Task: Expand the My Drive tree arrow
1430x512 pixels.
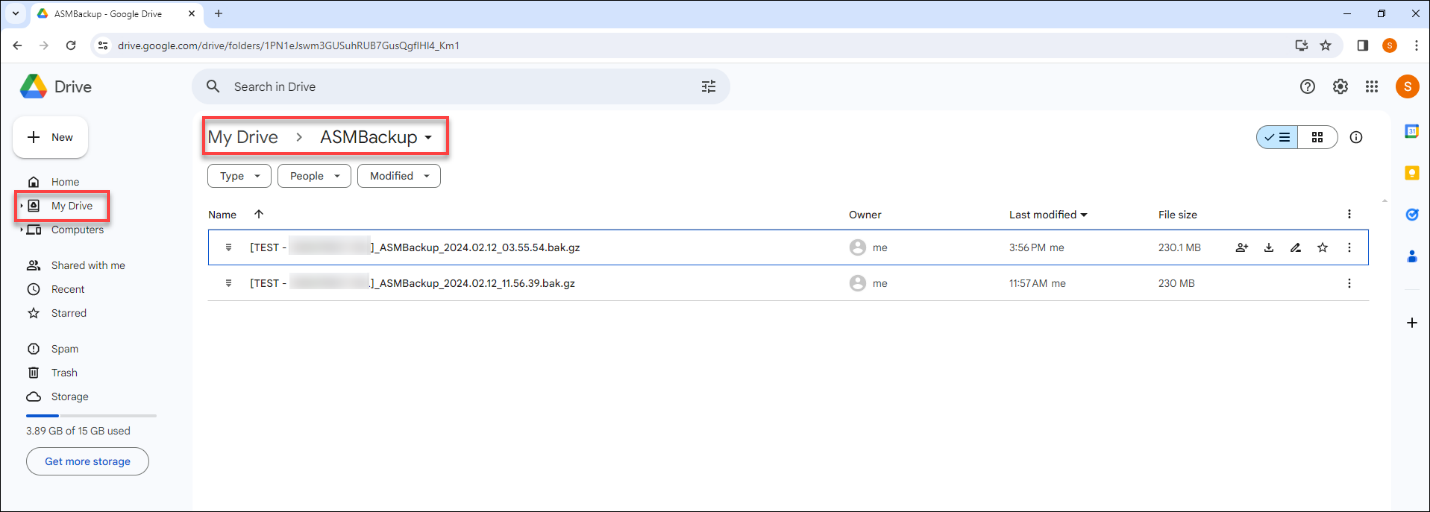Action: [21, 206]
